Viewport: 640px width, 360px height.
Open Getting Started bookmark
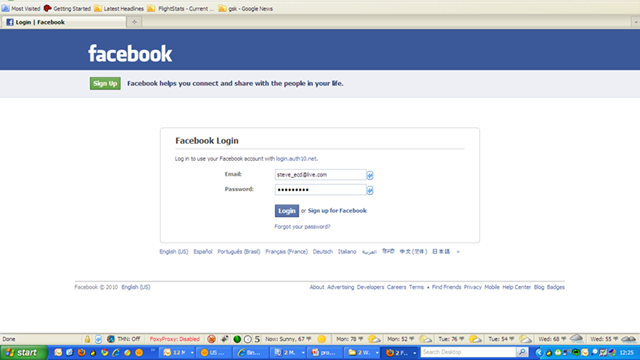[67, 8]
